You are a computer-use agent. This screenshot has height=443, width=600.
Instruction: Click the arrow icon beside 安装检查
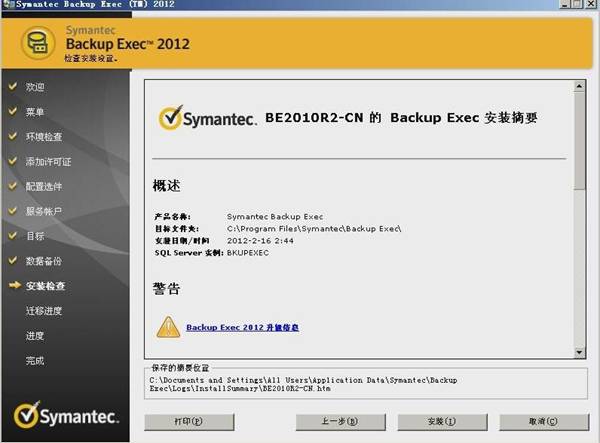[x=13, y=286]
